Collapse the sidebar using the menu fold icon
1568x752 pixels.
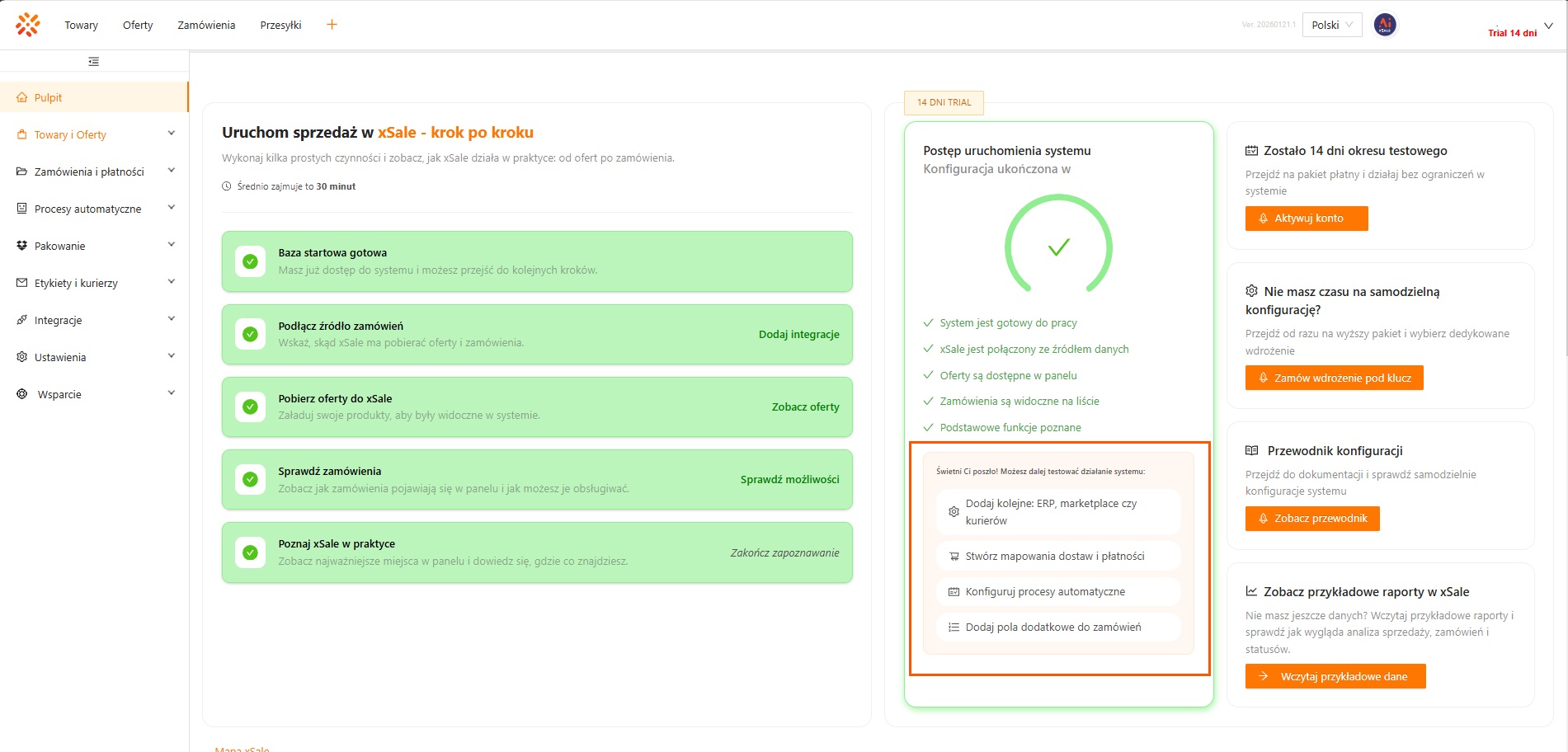click(94, 62)
